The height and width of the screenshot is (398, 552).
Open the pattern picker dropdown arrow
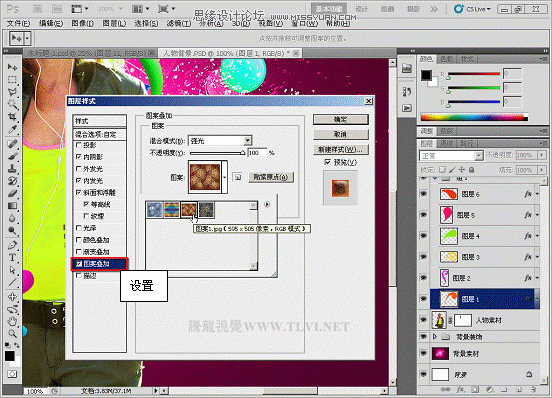pyautogui.click(x=225, y=177)
